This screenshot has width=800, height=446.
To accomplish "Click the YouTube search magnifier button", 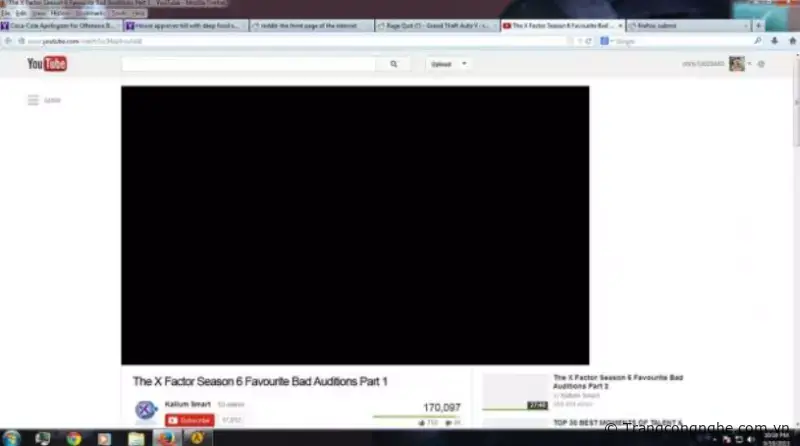I will [x=393, y=64].
